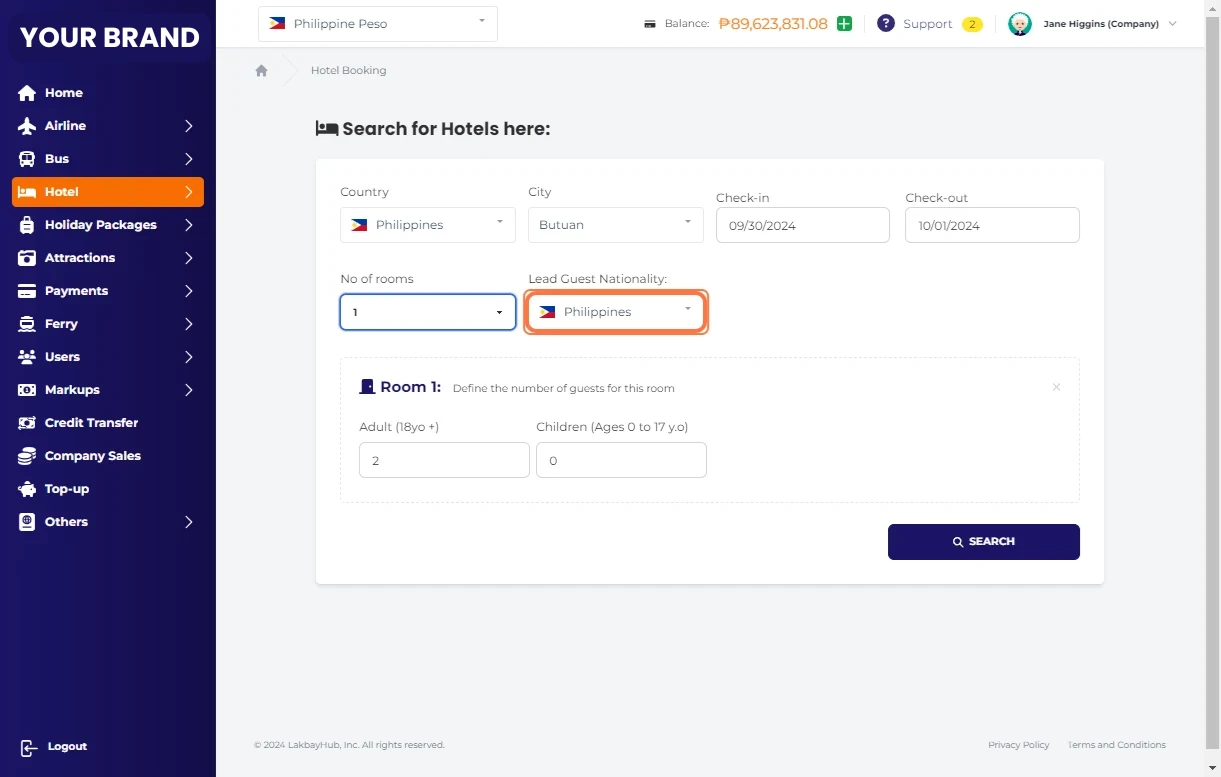Click the Support question mark icon

(885, 23)
